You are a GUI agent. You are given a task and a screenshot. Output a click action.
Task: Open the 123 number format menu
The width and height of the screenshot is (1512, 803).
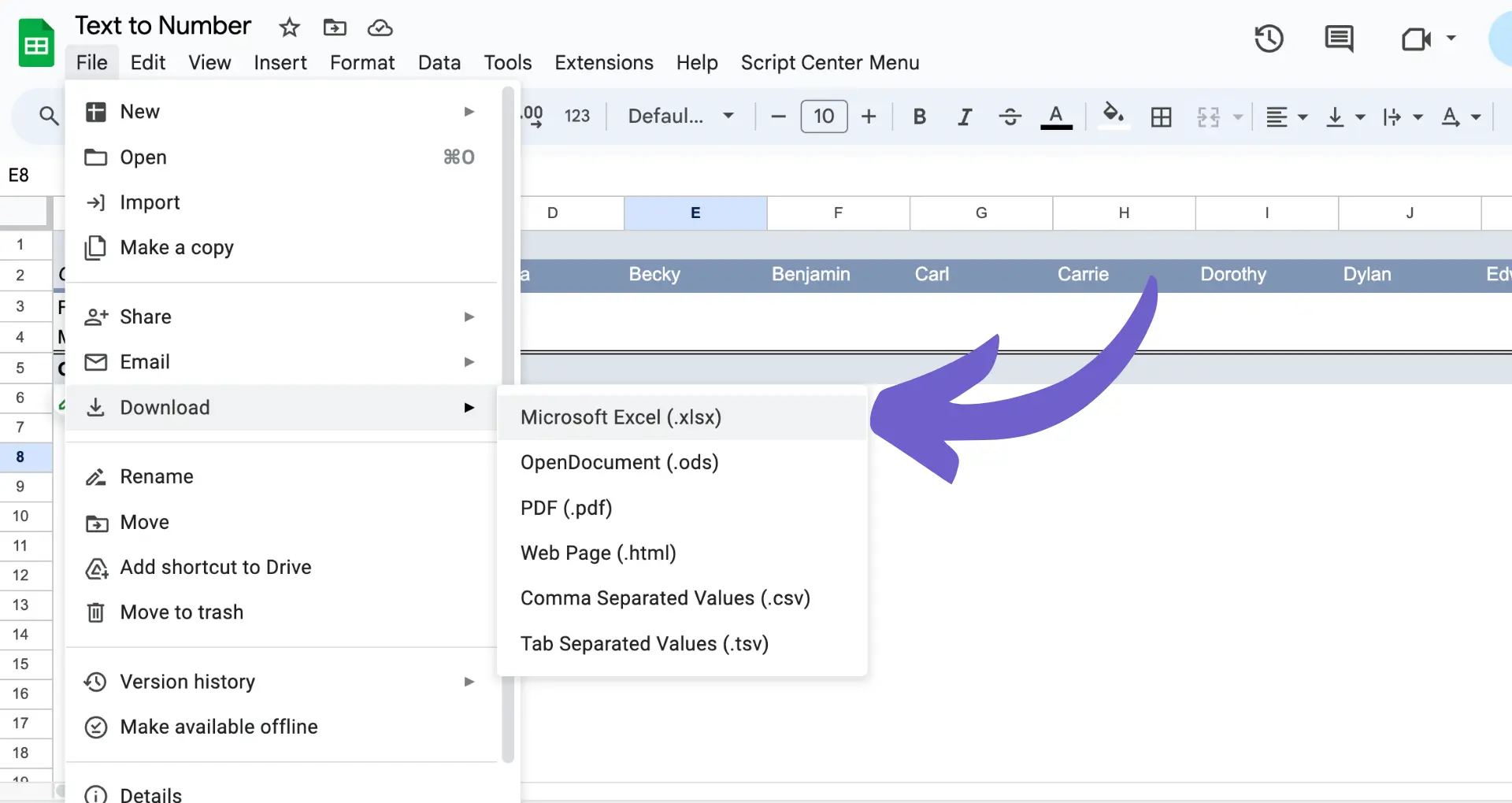click(x=577, y=116)
